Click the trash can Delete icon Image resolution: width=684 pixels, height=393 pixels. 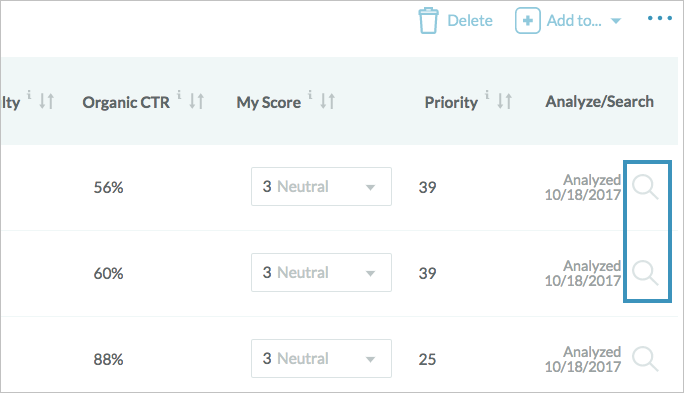pos(428,21)
